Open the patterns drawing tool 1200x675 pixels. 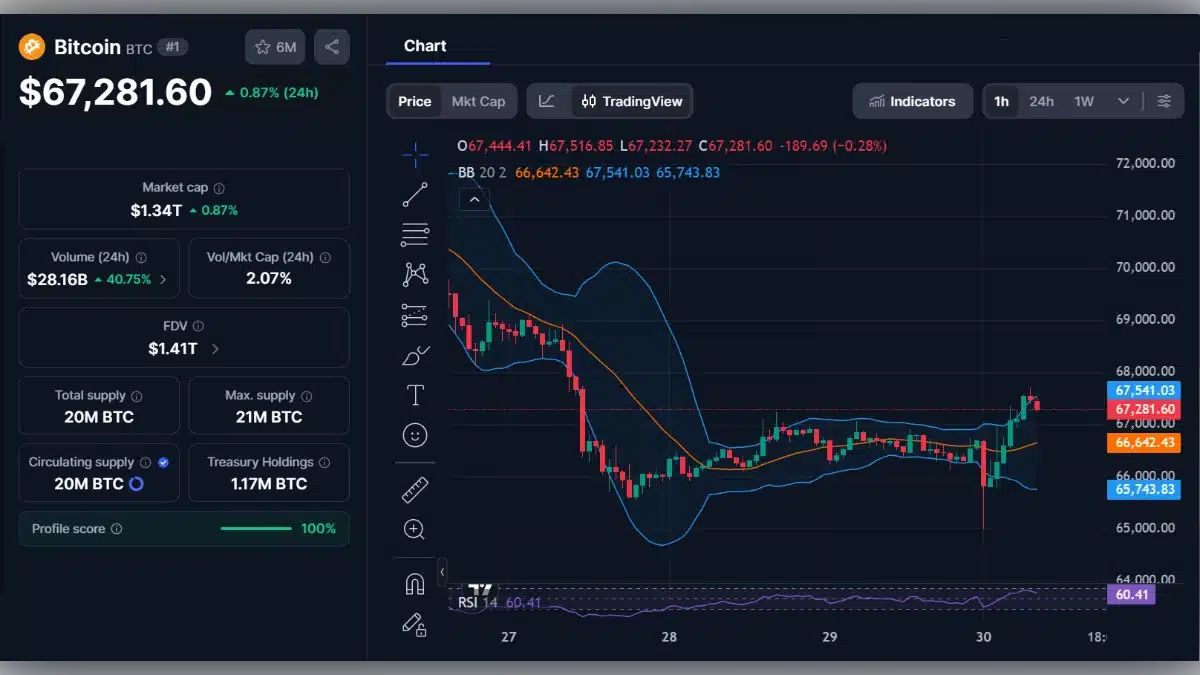click(x=415, y=274)
